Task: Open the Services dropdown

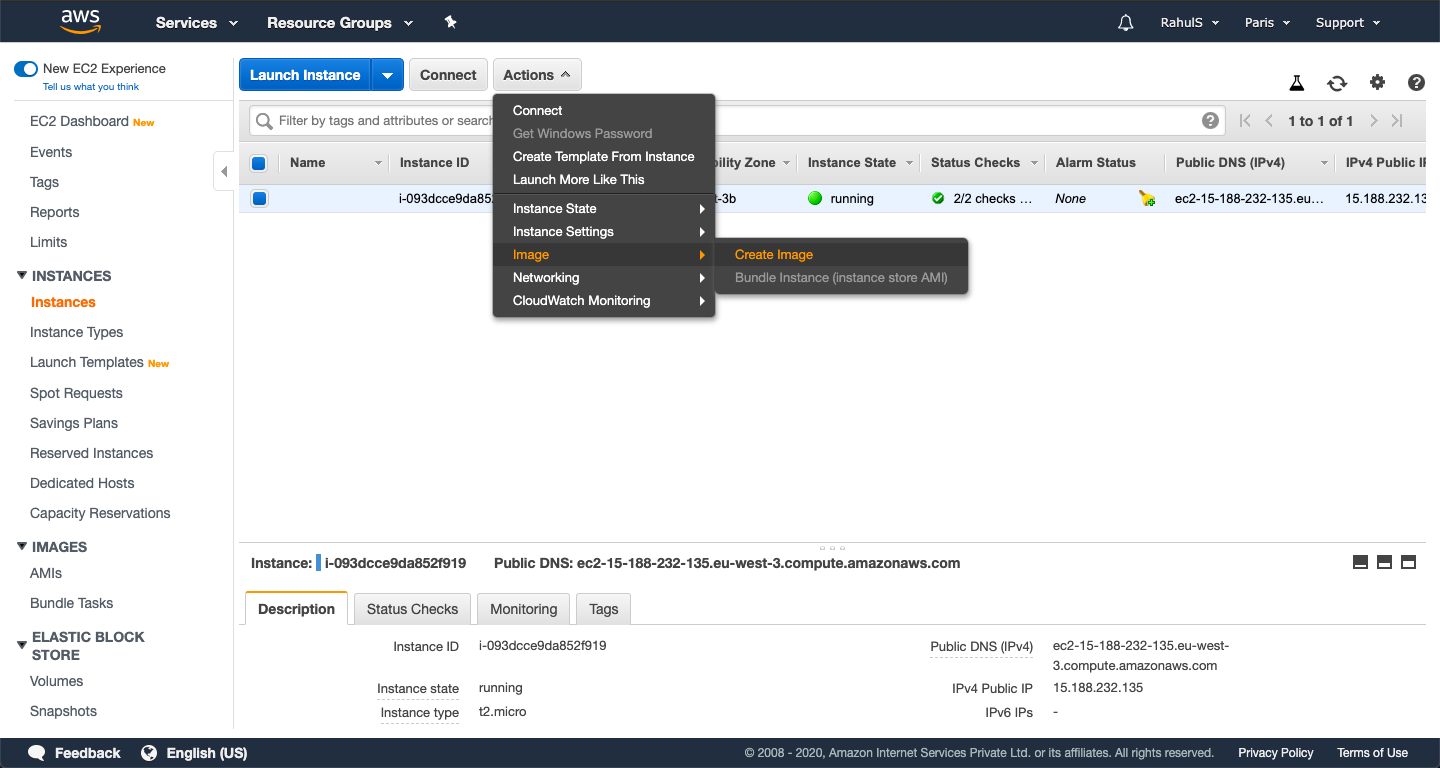Action: tap(196, 22)
